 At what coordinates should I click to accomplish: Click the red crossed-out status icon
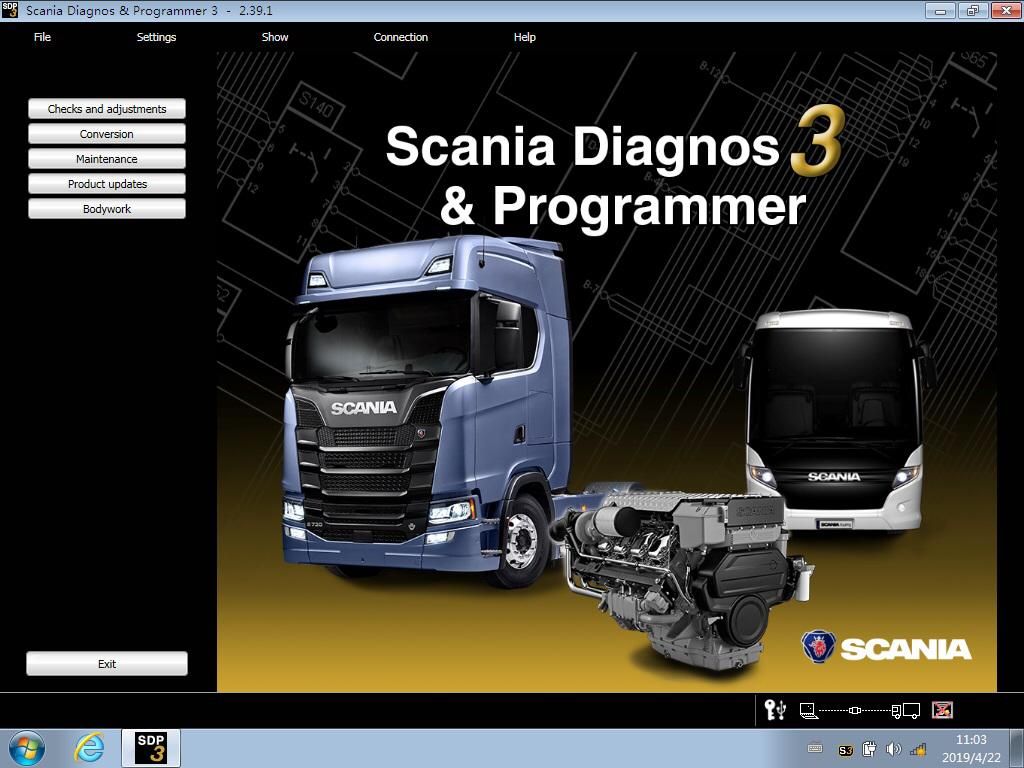(941, 710)
